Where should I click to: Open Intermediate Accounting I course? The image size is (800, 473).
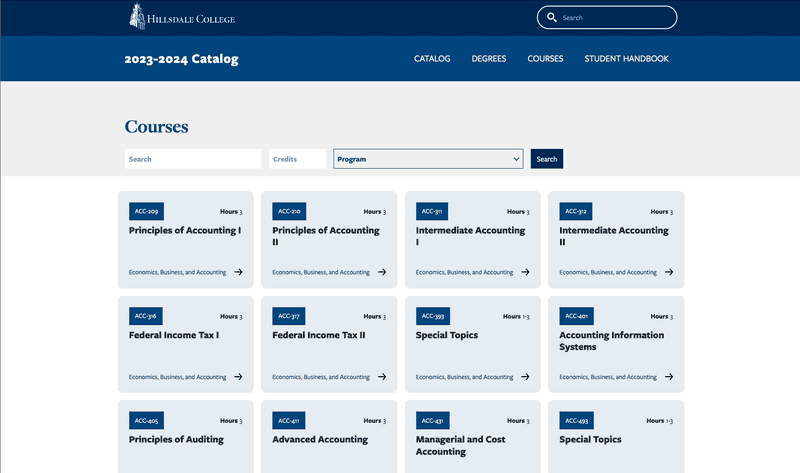pyautogui.click(x=470, y=236)
